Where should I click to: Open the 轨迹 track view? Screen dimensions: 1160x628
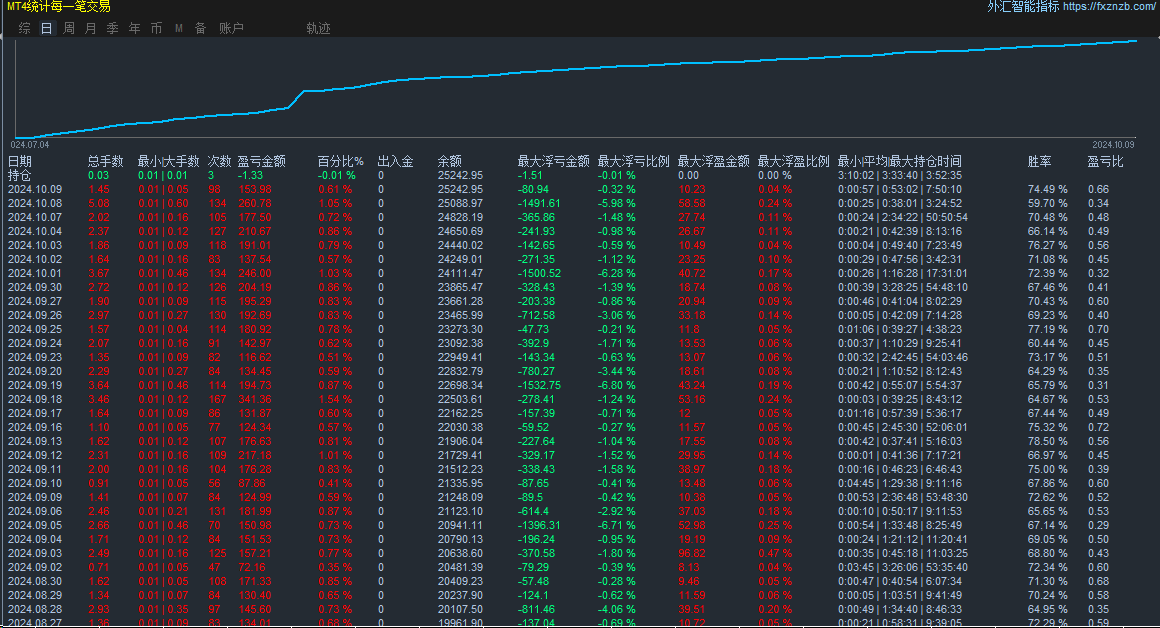[x=318, y=28]
